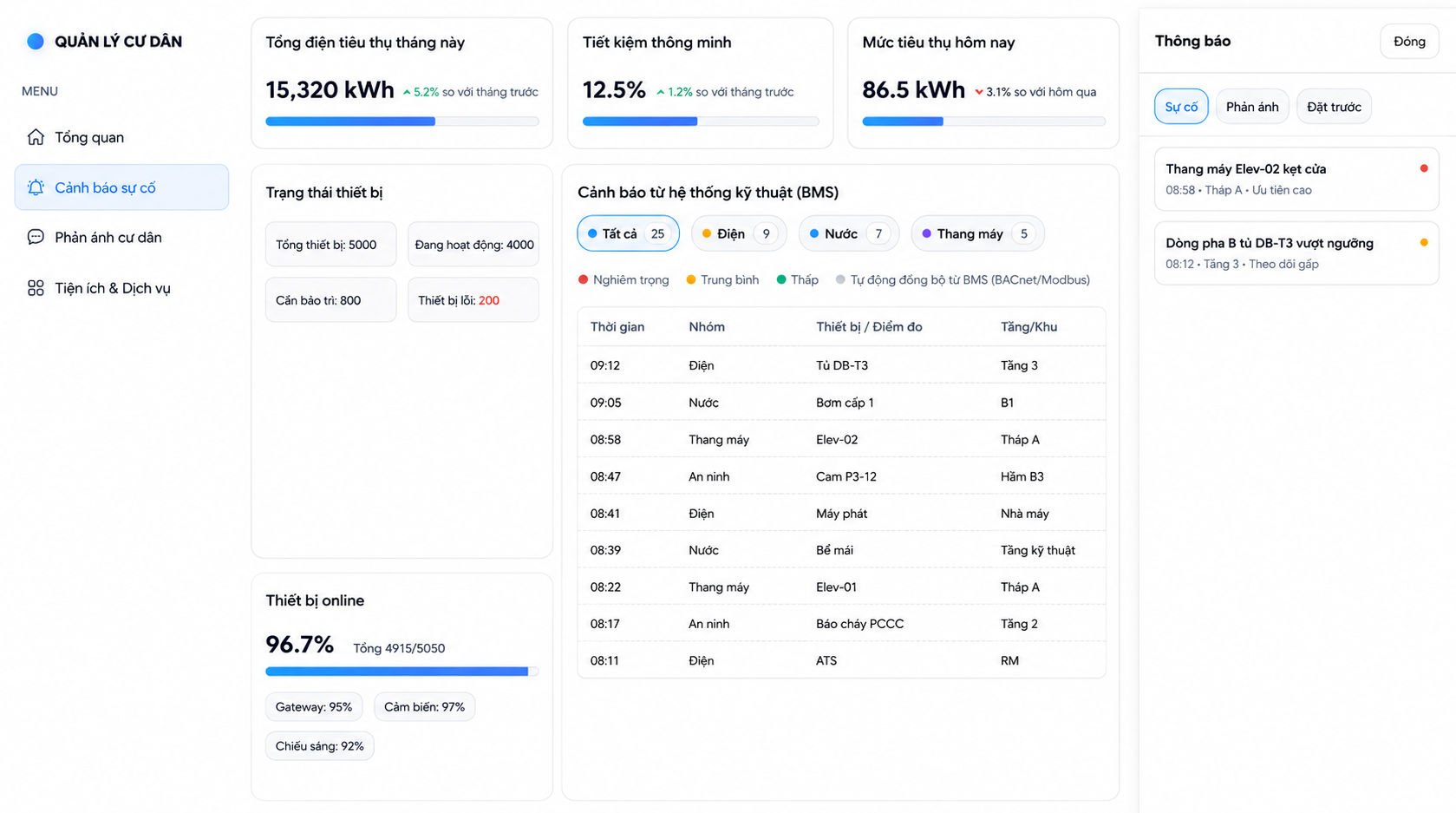Close the Thông báo panel with Đóng

pyautogui.click(x=1409, y=42)
